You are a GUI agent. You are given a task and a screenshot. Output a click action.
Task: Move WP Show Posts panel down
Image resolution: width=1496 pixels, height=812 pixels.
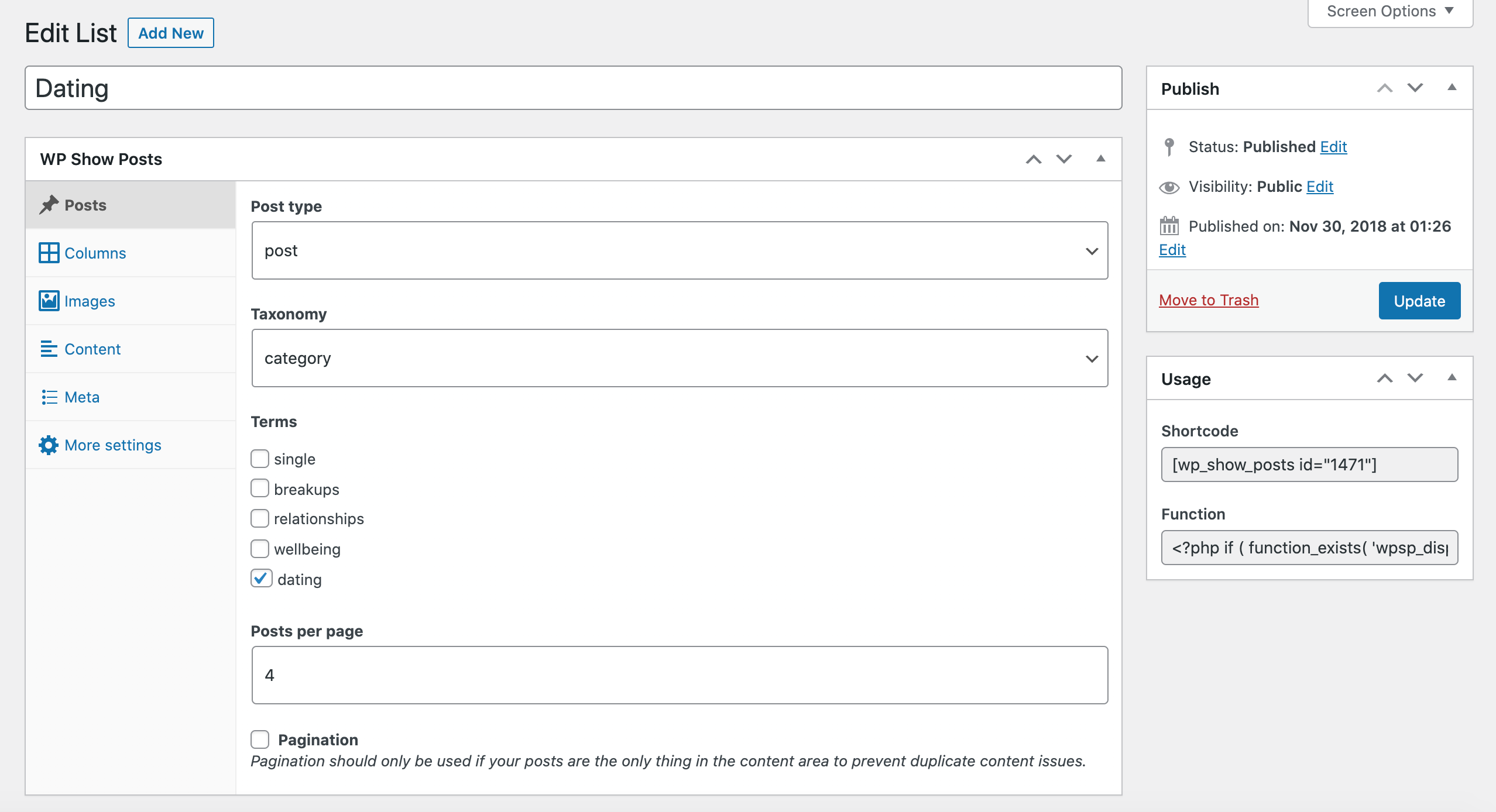pyautogui.click(x=1063, y=159)
